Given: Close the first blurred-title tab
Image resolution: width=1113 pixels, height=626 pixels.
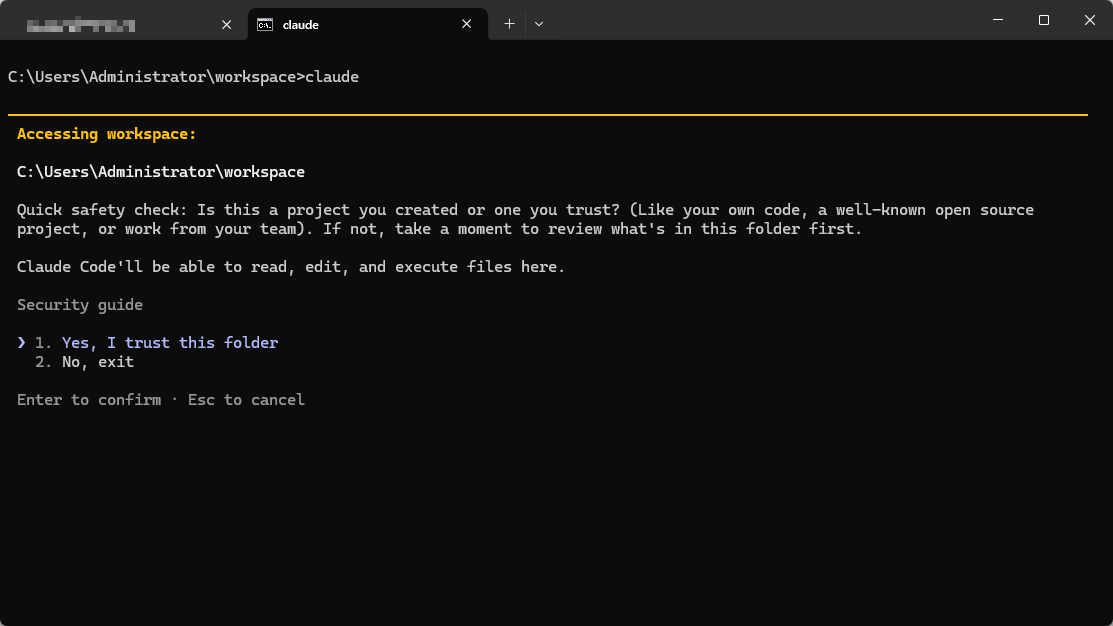Looking at the screenshot, I should 226,24.
